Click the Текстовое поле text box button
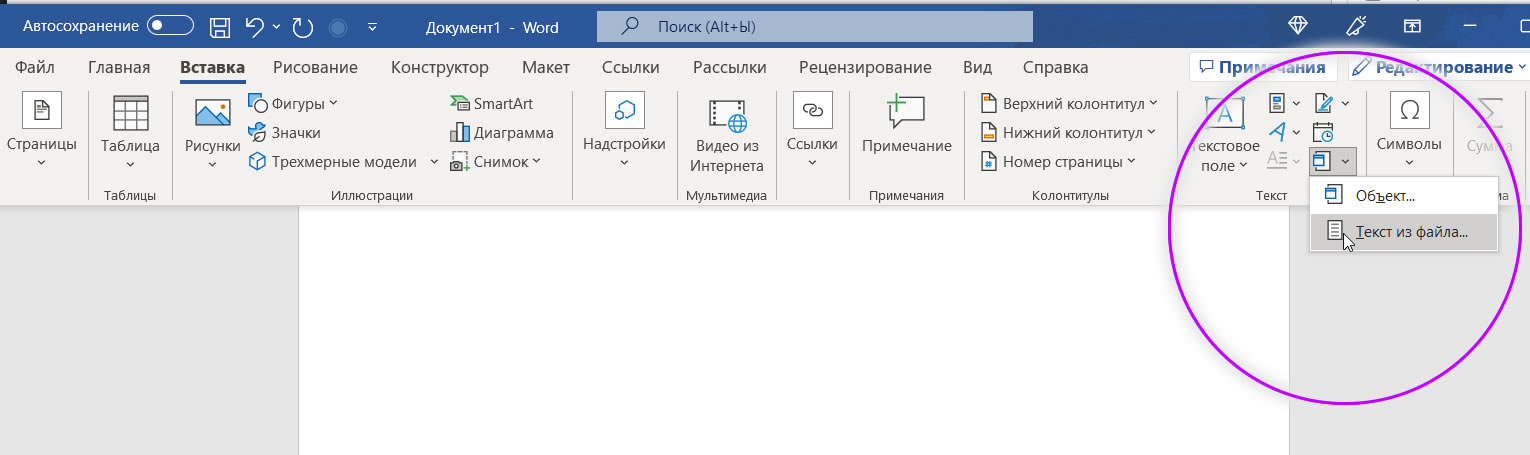Viewport: 1530px width, 455px height. coord(1224,135)
